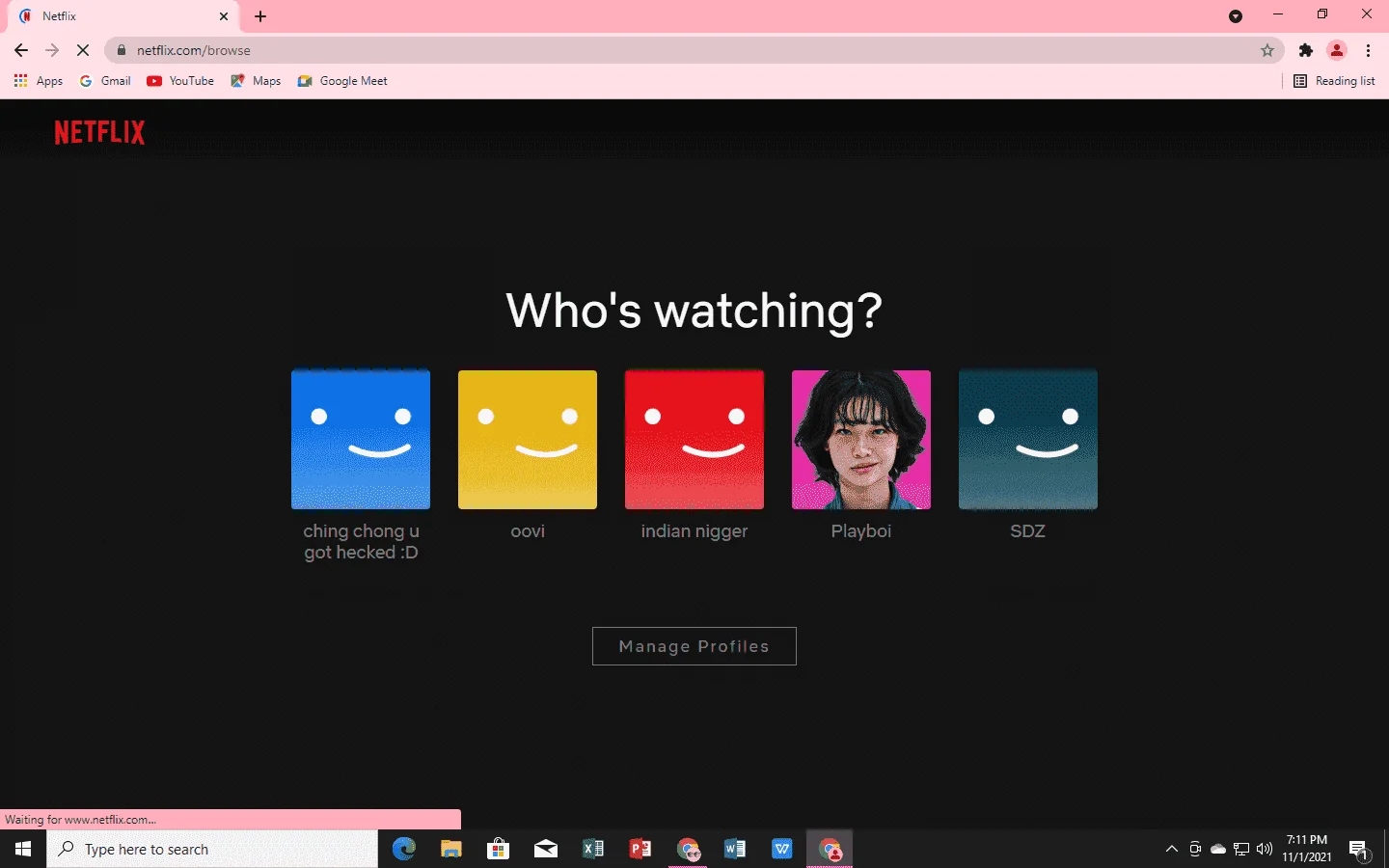Open the Maps bookmark
1389x868 pixels.
point(256,81)
